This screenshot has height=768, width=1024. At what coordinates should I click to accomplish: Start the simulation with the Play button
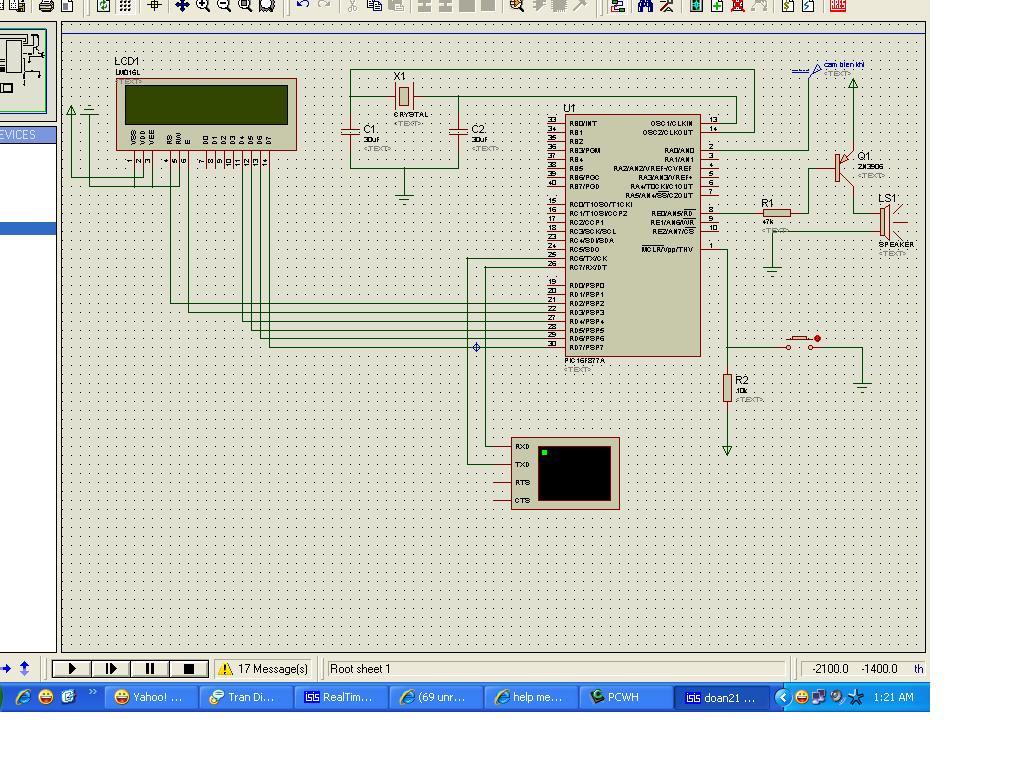[72, 669]
